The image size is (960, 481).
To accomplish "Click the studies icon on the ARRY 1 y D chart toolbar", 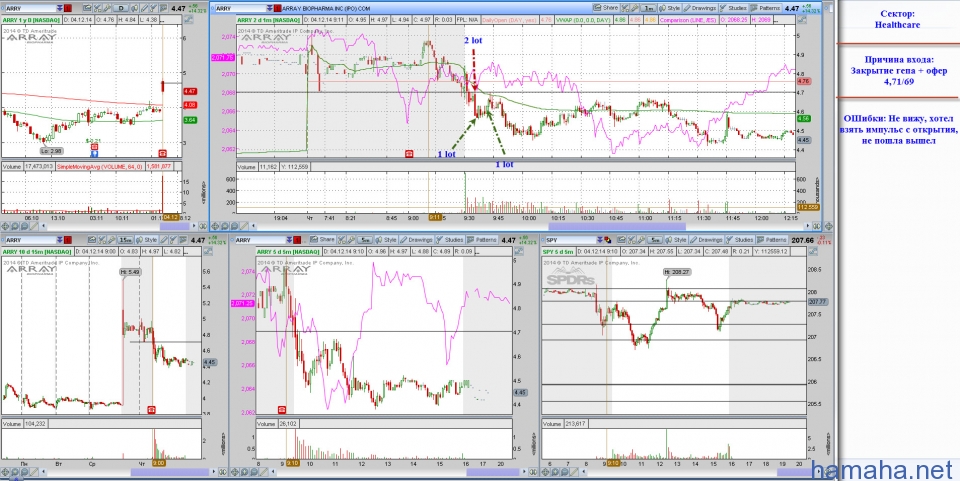I will pyautogui.click(x=153, y=8).
